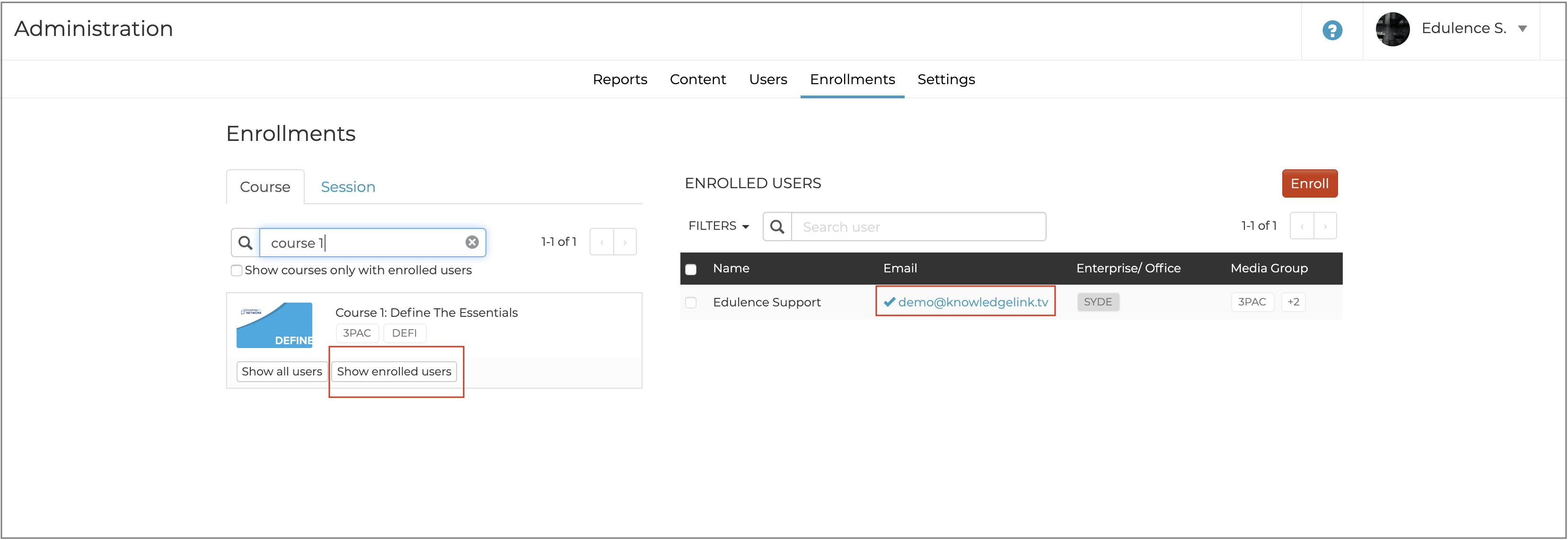Screen dimensions: 1568x540
Task: Check the select-all box in the users table
Action: point(691,268)
